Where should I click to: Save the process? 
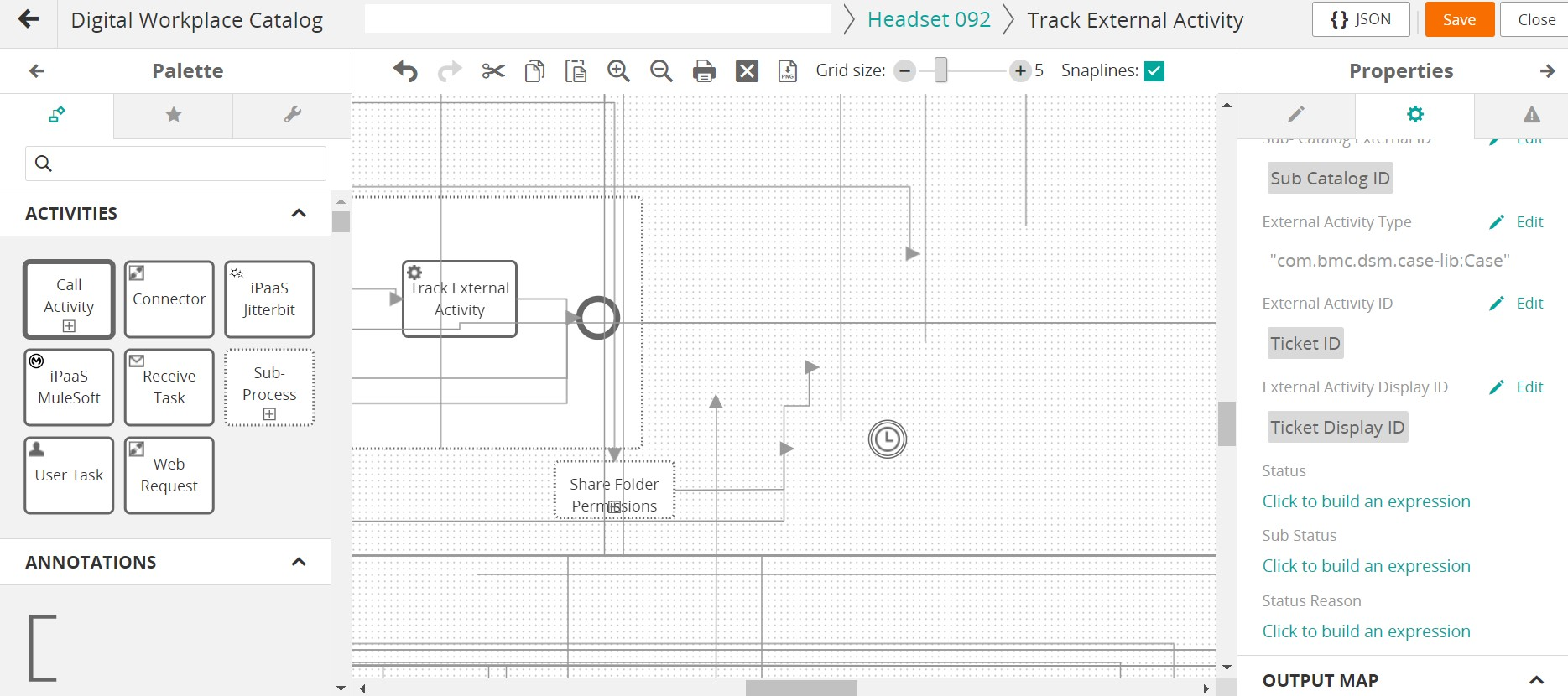1460,19
